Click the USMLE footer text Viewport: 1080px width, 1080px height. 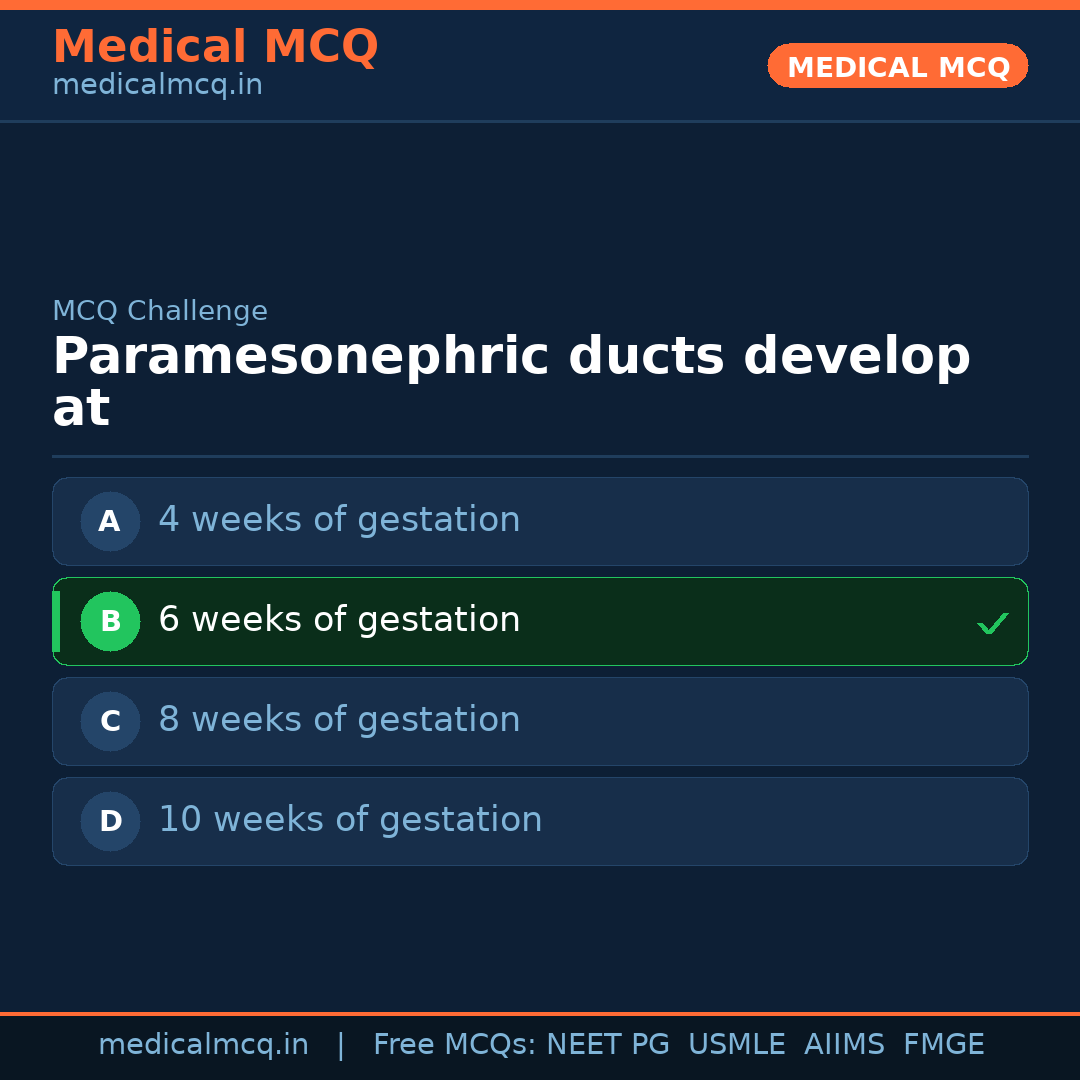(736, 1045)
